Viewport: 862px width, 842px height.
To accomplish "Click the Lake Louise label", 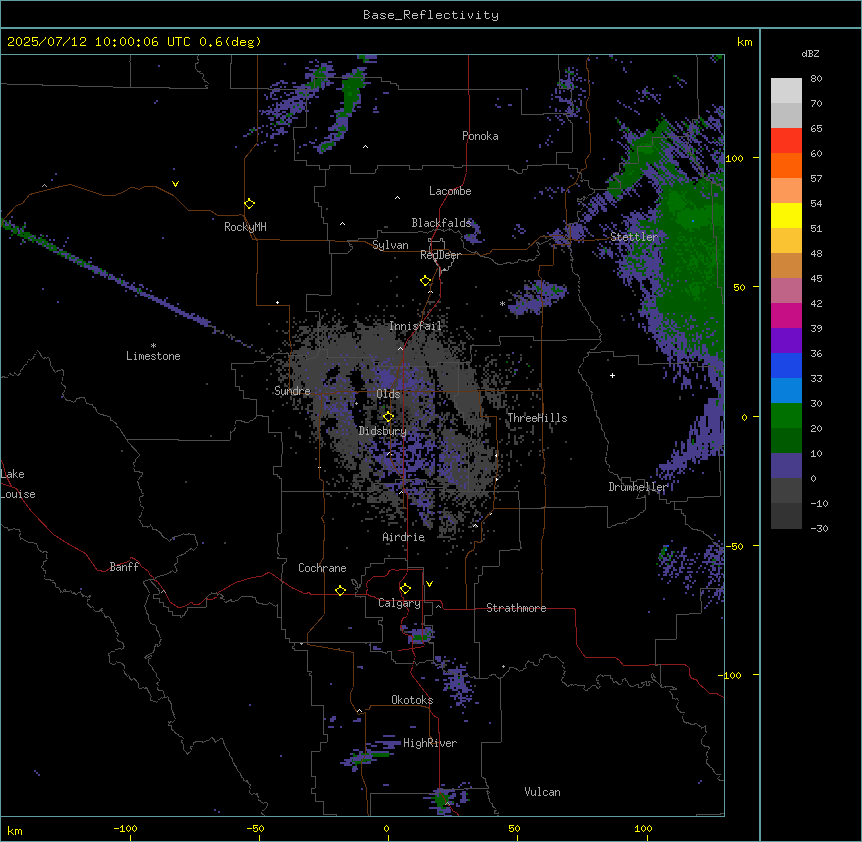I will tap(18, 484).
